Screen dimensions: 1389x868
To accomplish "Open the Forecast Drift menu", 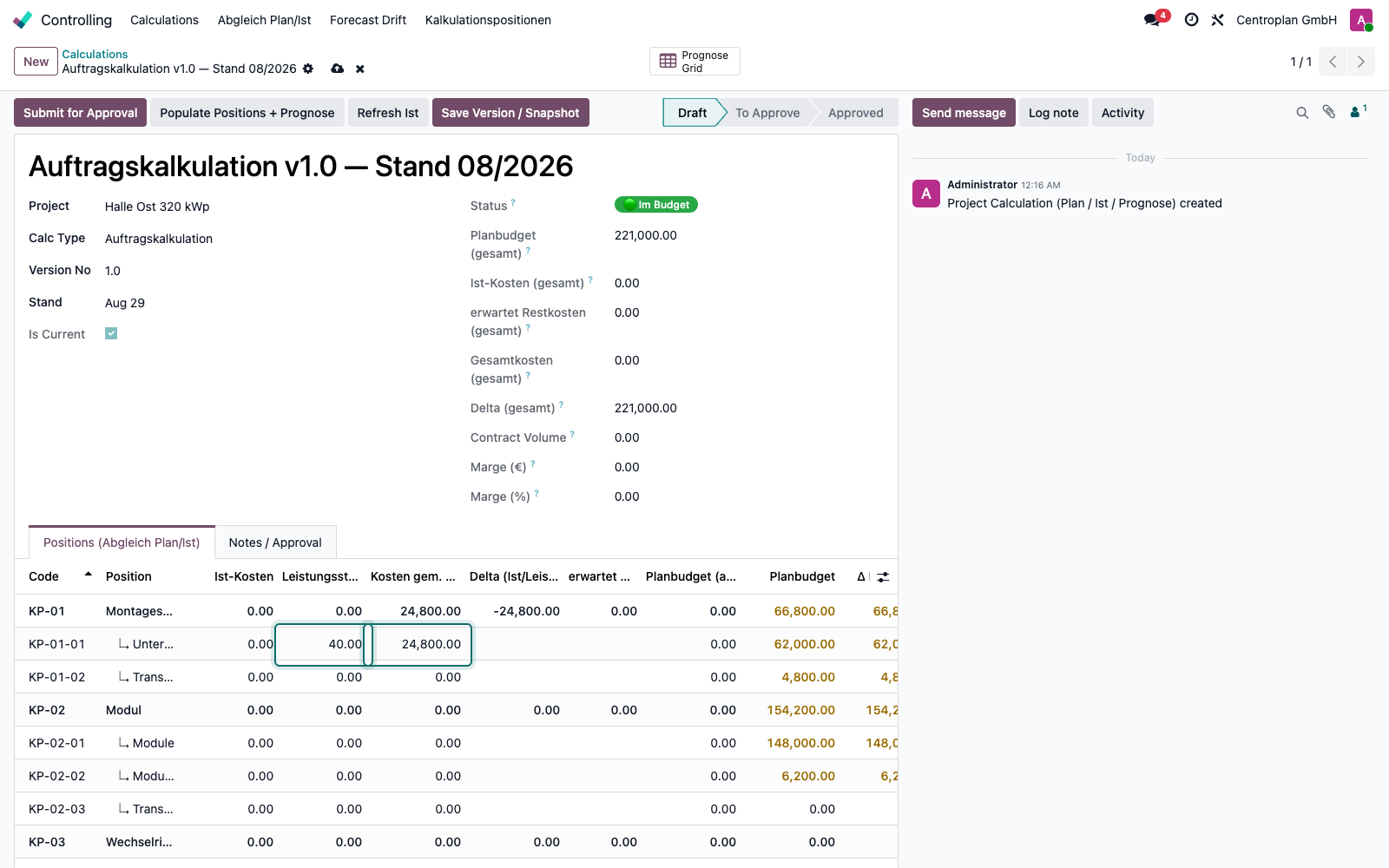I will (x=368, y=20).
